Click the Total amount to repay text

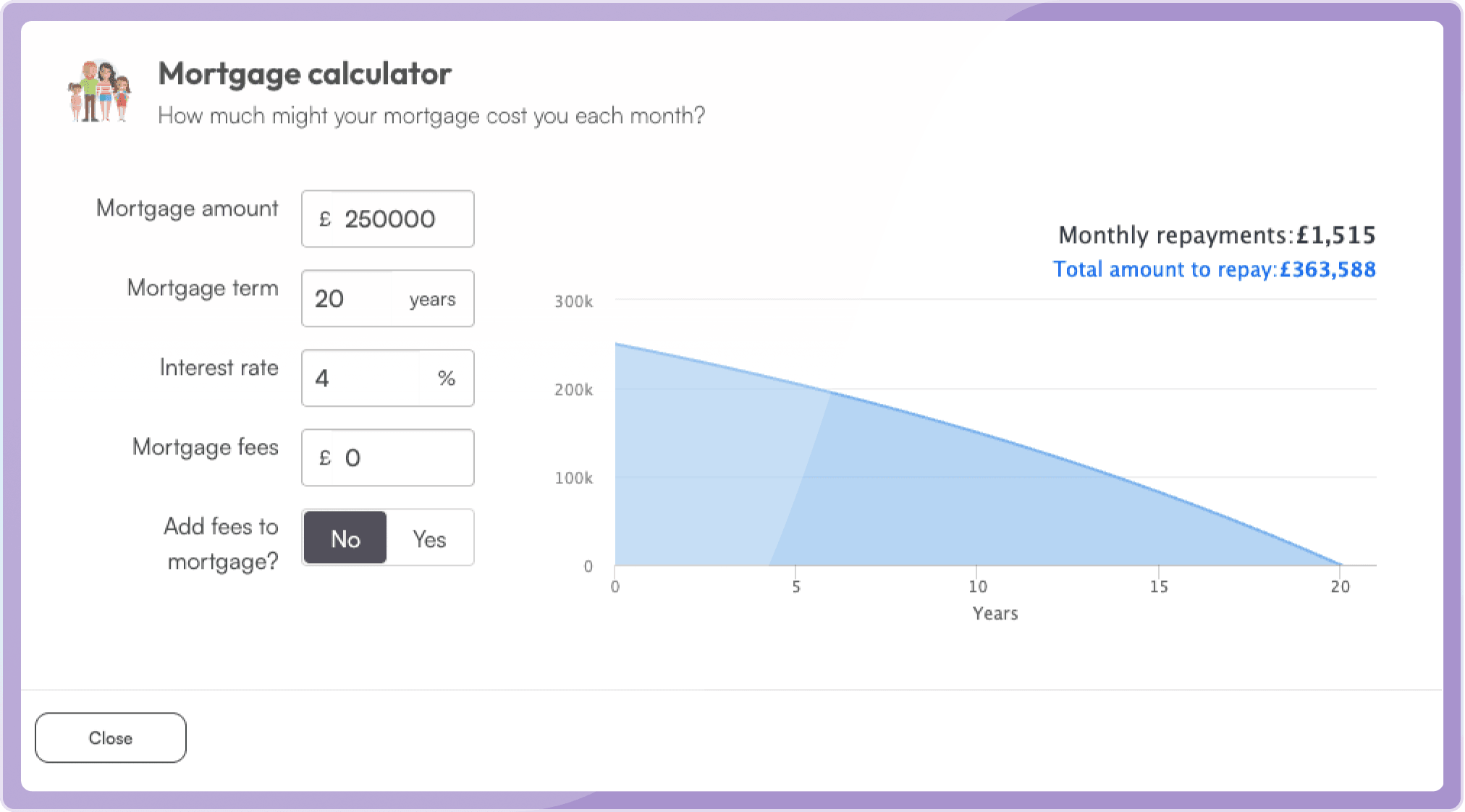click(1214, 269)
